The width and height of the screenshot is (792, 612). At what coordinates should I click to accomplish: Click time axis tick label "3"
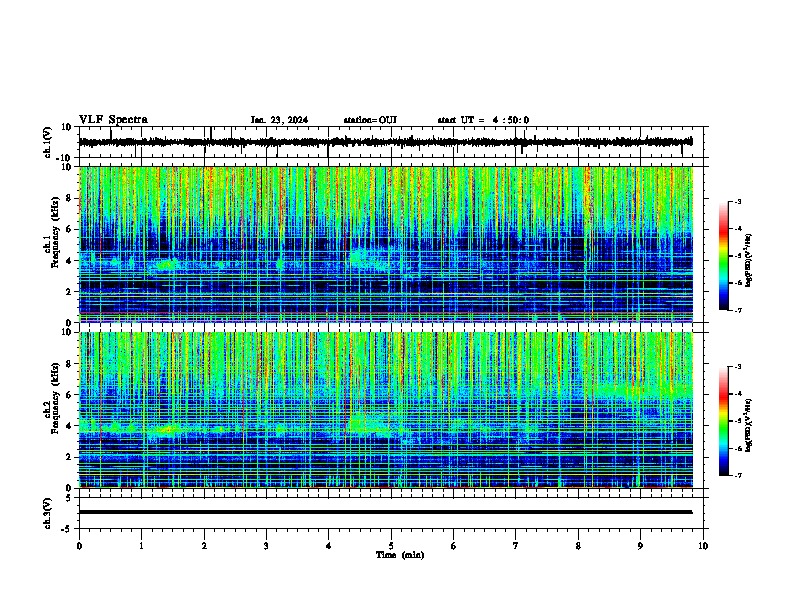point(266,546)
